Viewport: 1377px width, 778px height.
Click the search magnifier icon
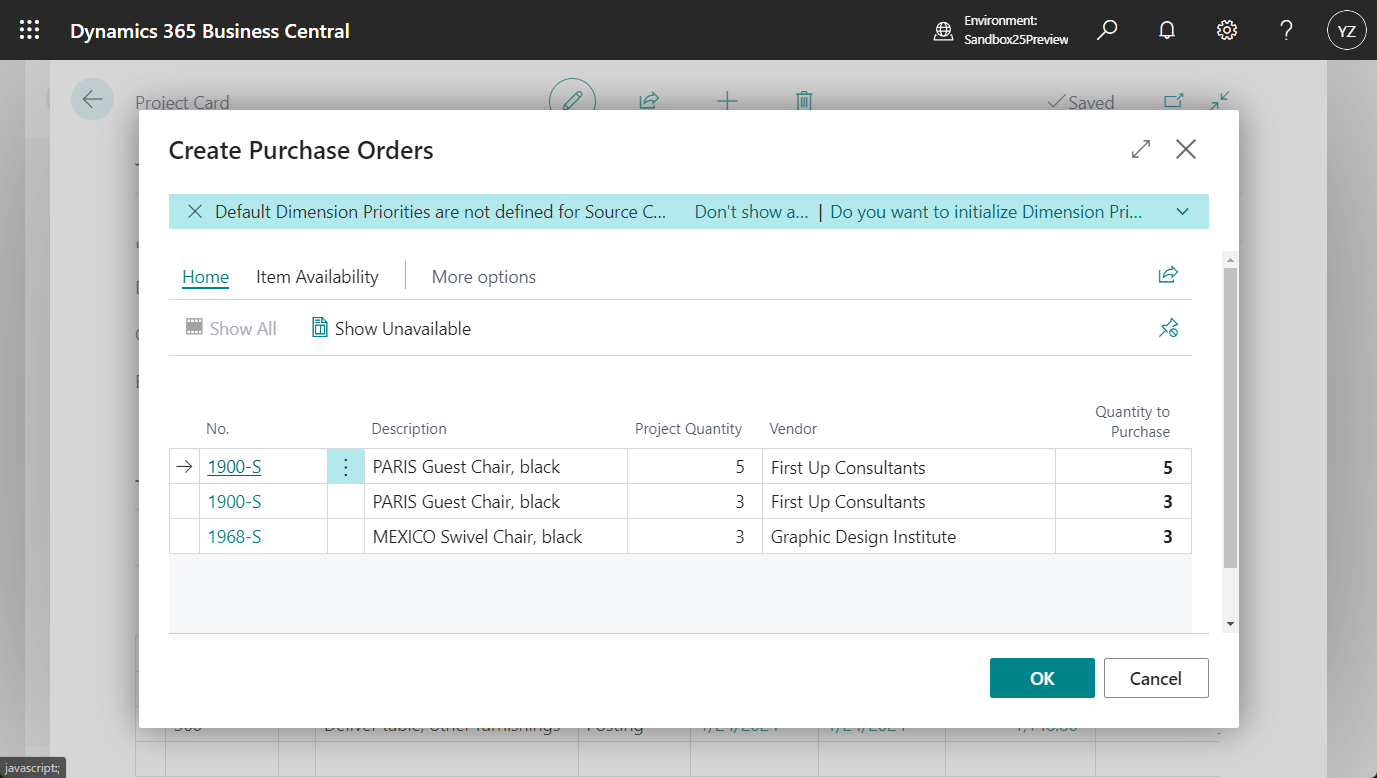1107,30
